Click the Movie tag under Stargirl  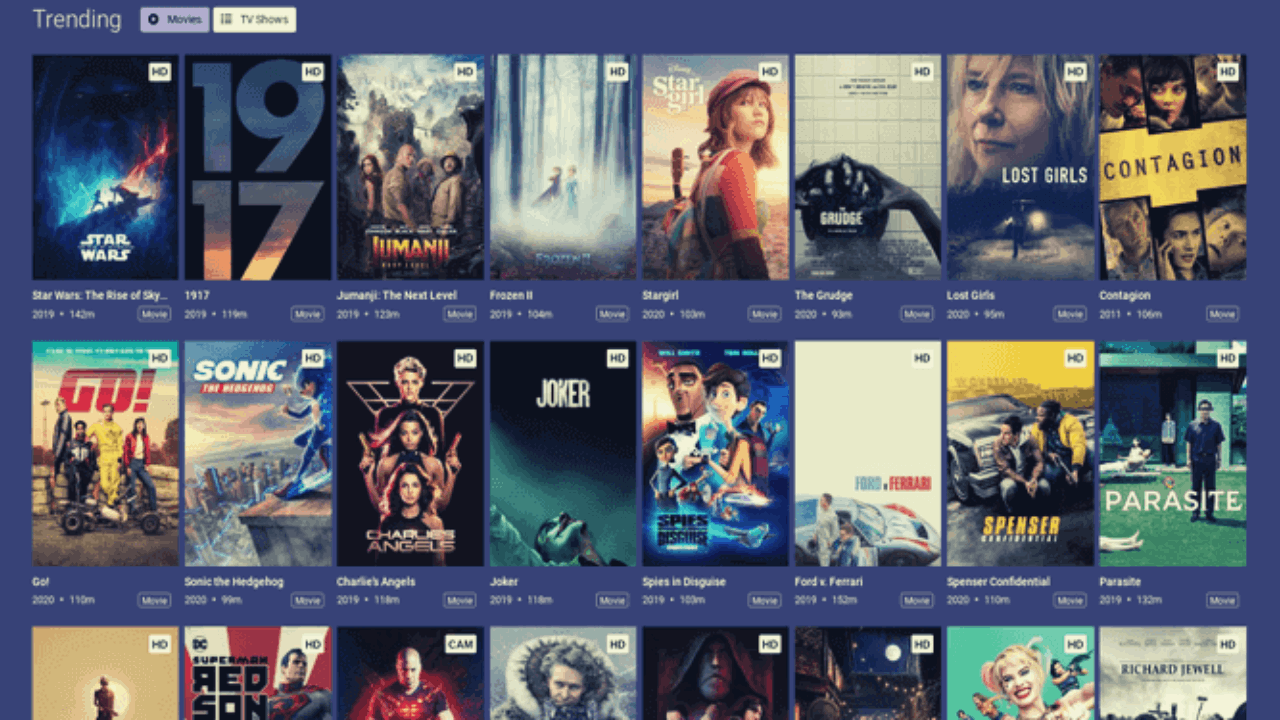pyautogui.click(x=765, y=314)
